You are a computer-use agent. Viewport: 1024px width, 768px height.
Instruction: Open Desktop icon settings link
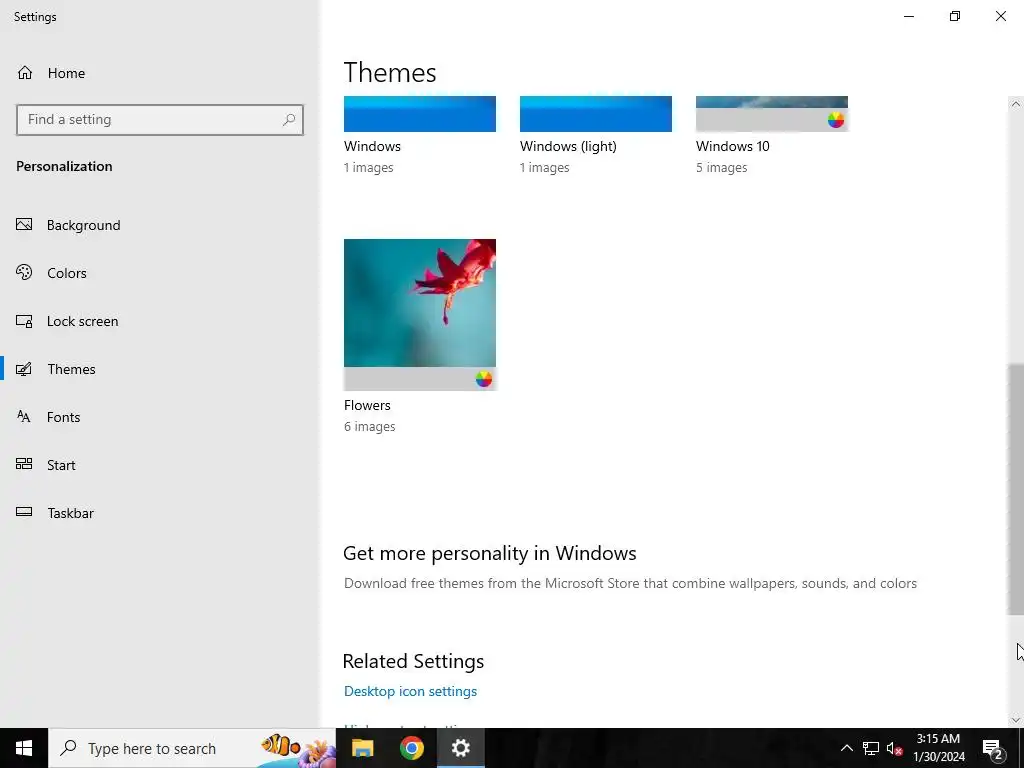[x=410, y=691]
